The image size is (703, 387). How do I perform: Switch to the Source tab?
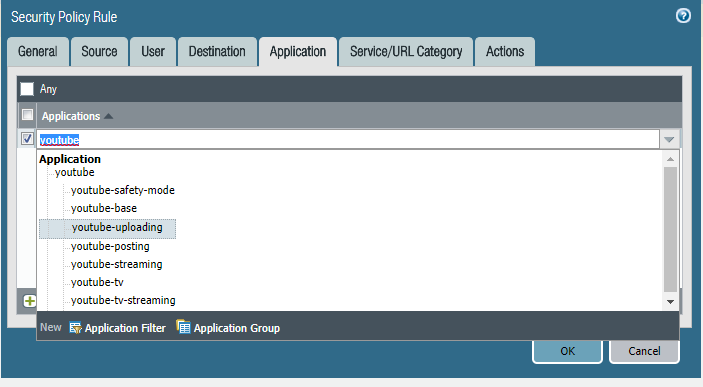[x=99, y=52]
